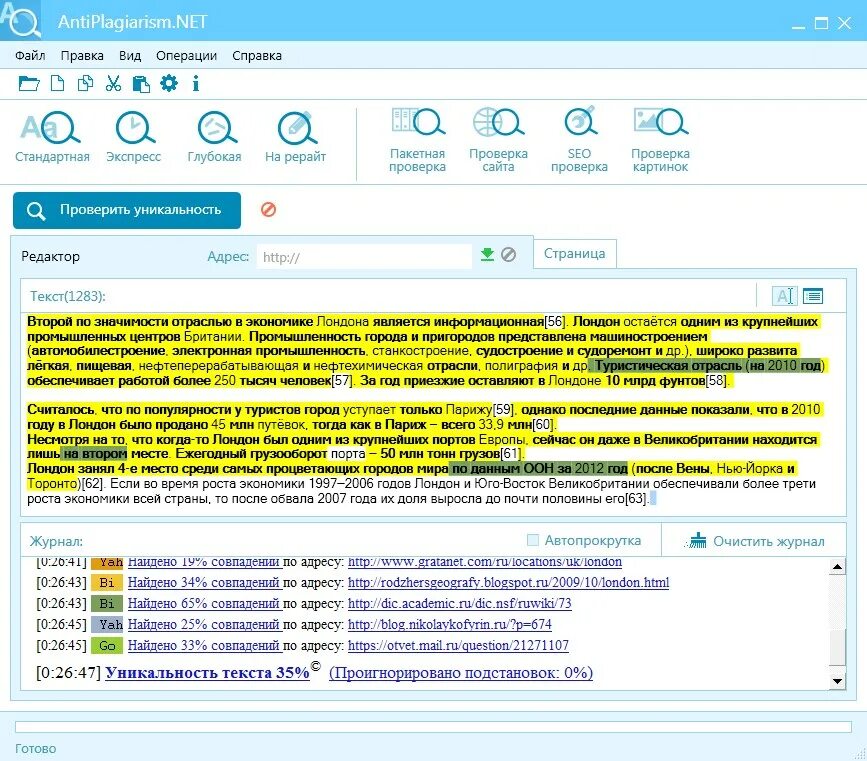Screen dimensions: 867x761
Task: Click Найдено 34% совпадений link
Action: [205, 582]
